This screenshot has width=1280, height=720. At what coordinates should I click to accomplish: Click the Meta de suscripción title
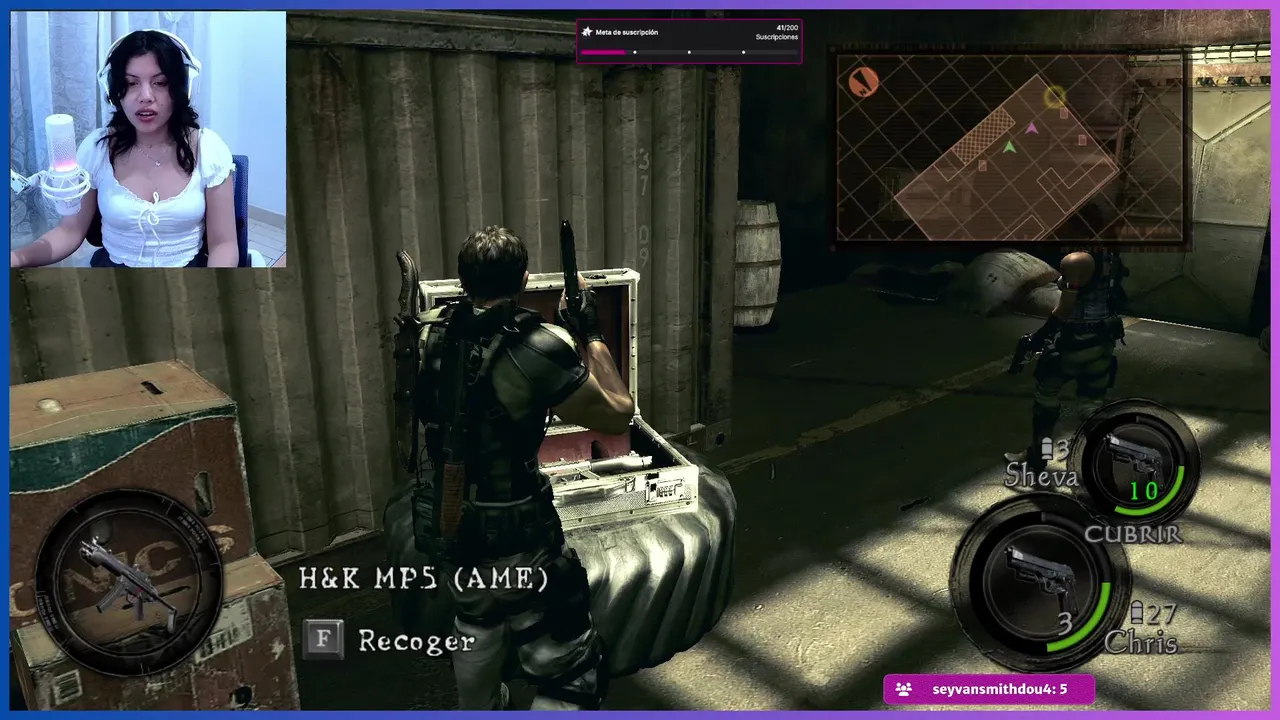[x=626, y=32]
